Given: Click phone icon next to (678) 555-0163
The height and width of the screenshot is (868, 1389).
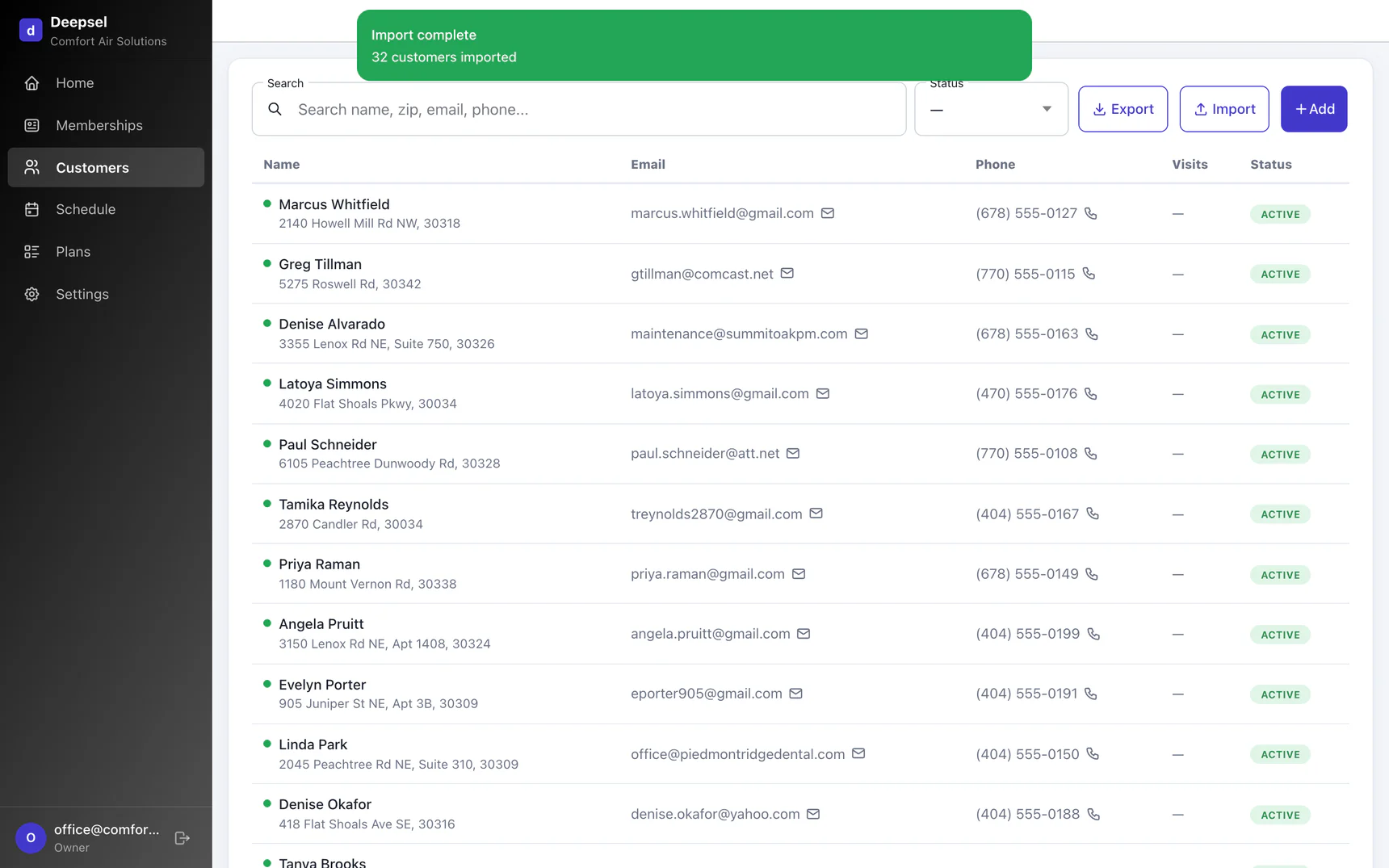Looking at the screenshot, I should tap(1091, 333).
